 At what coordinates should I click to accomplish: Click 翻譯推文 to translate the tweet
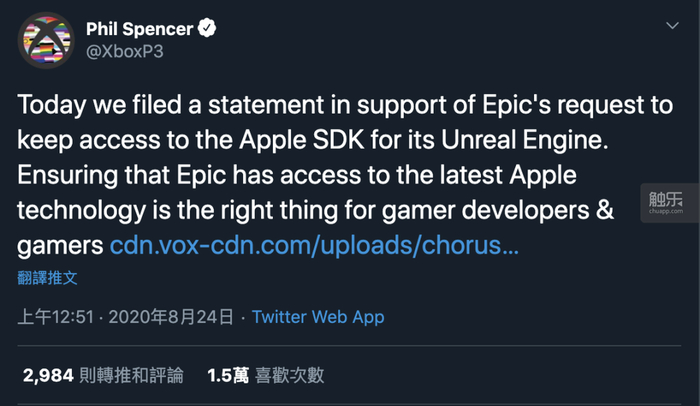pyautogui.click(x=47, y=277)
